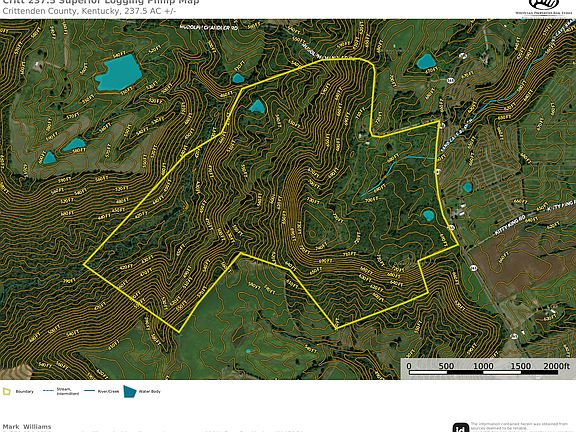The width and height of the screenshot is (576, 432).
Task: Select the 'River/Creek' legend label
Action: click(108, 392)
